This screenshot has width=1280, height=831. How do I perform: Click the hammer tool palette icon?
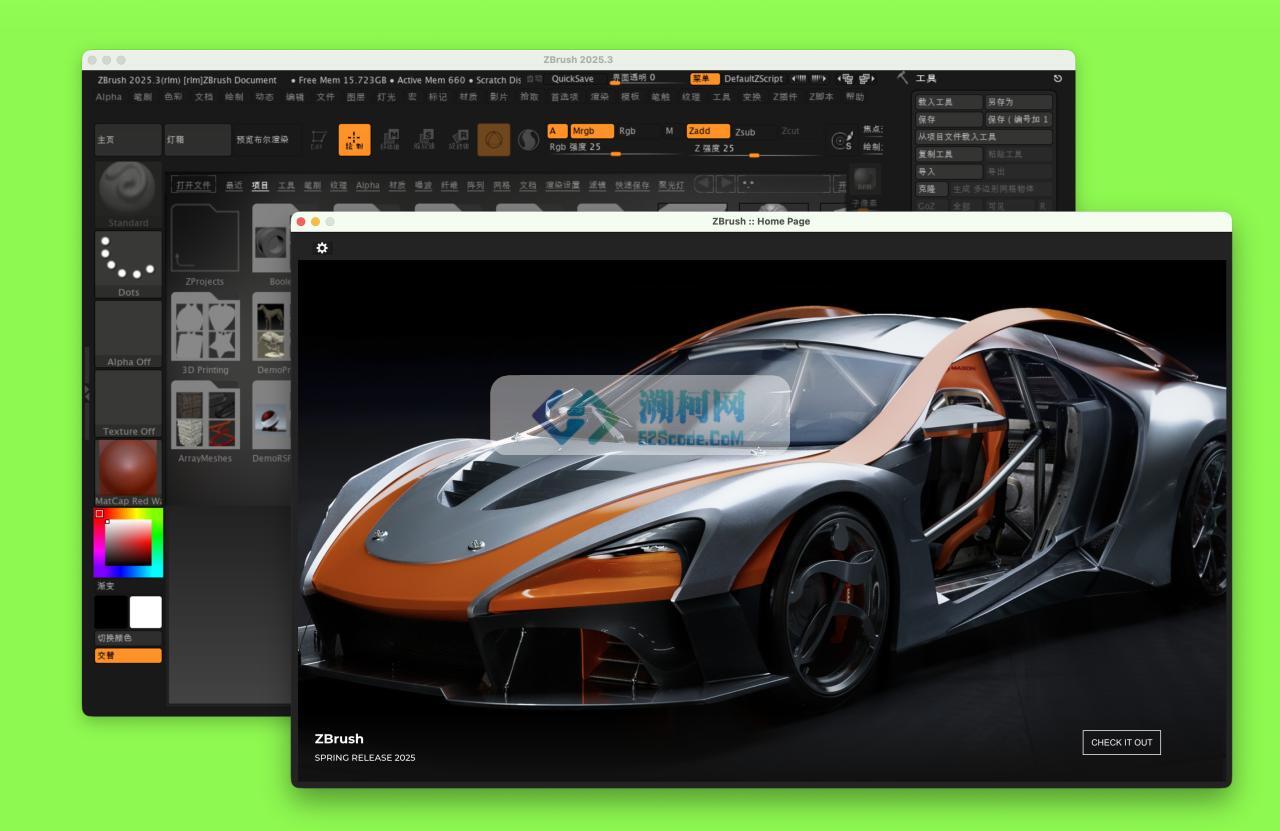[x=902, y=78]
